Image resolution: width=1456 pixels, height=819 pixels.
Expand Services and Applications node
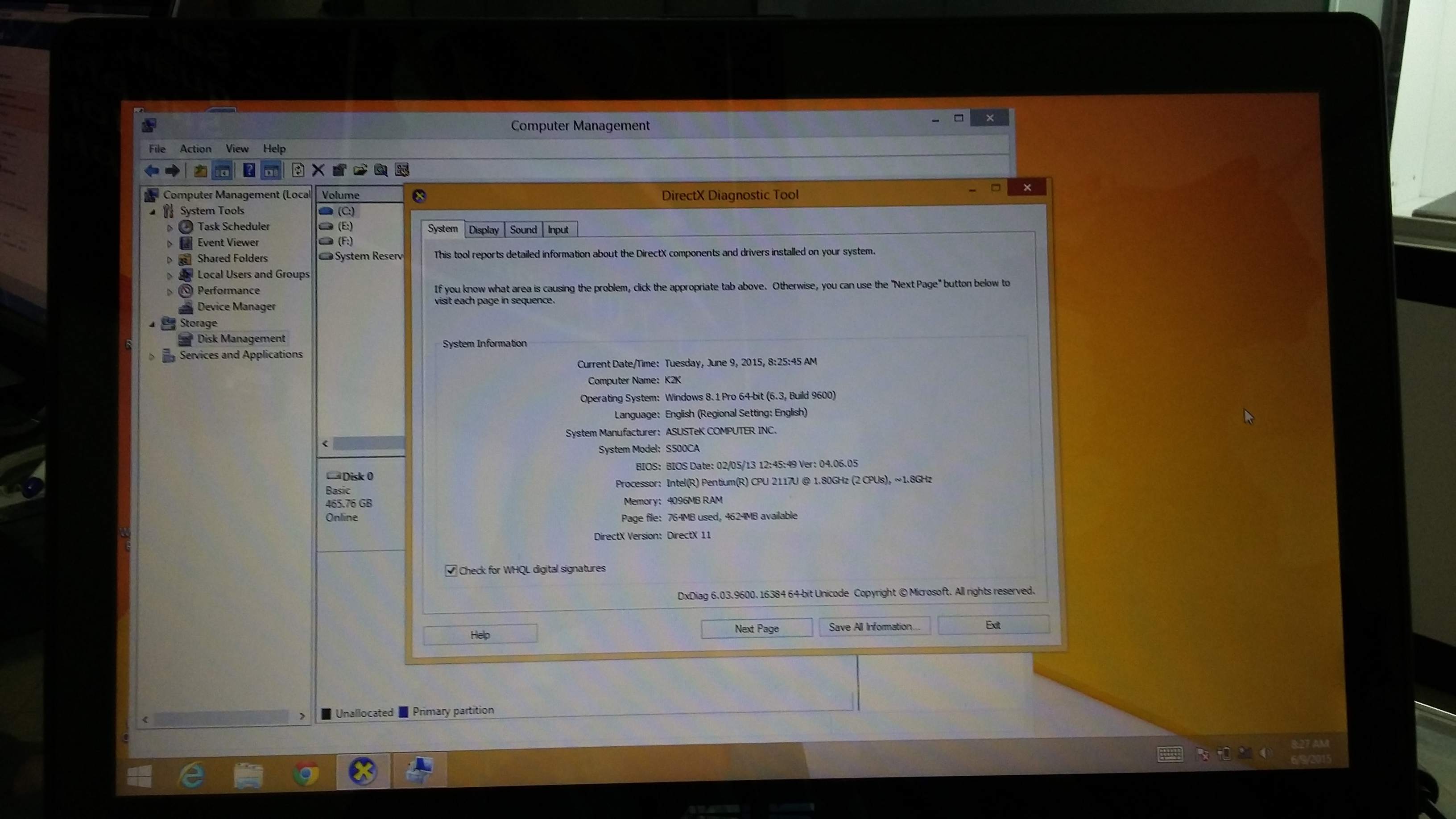pyautogui.click(x=152, y=357)
